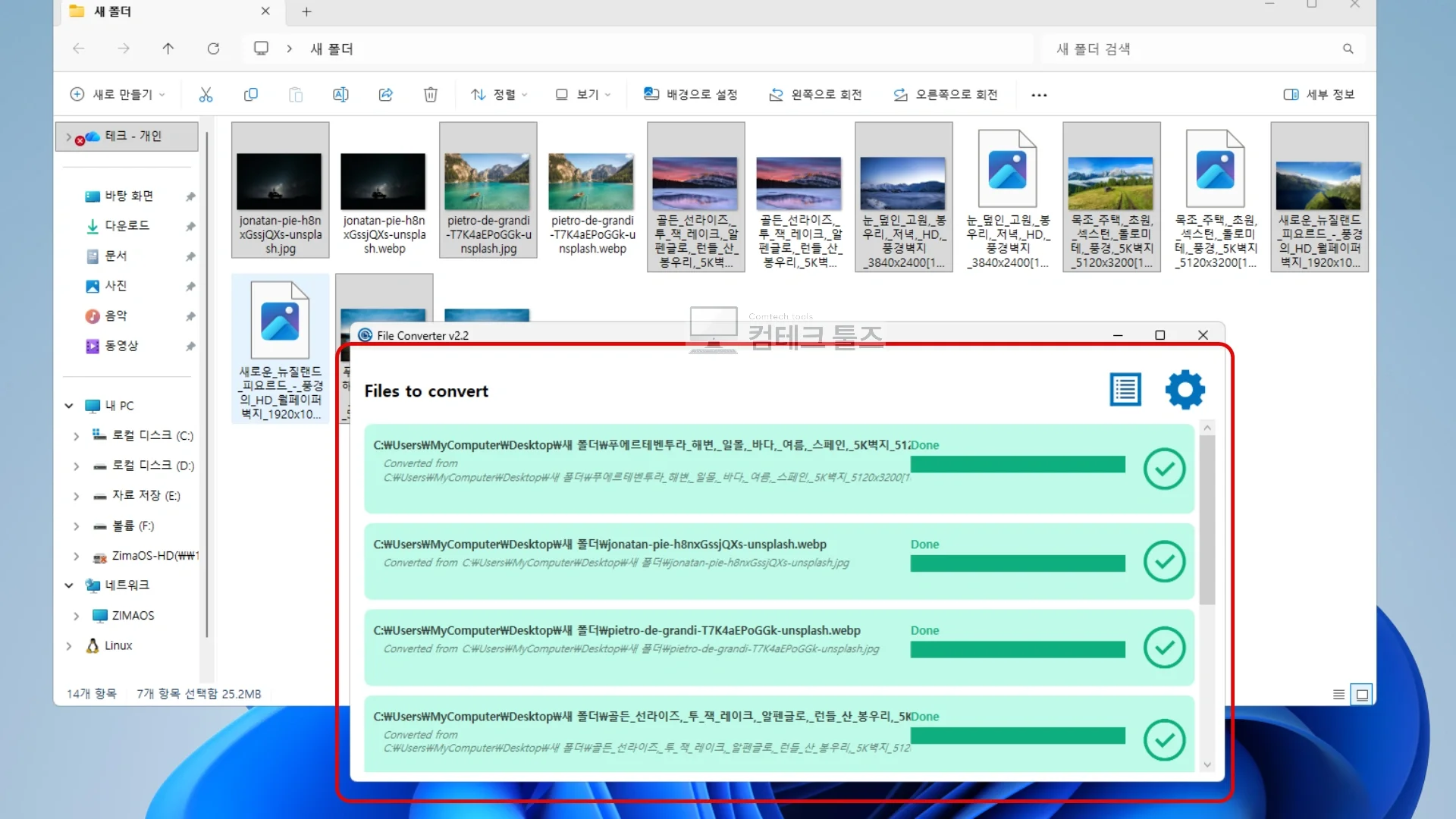The width and height of the screenshot is (1456, 819).
Task: Open the File Converter list view icon
Action: [1125, 390]
